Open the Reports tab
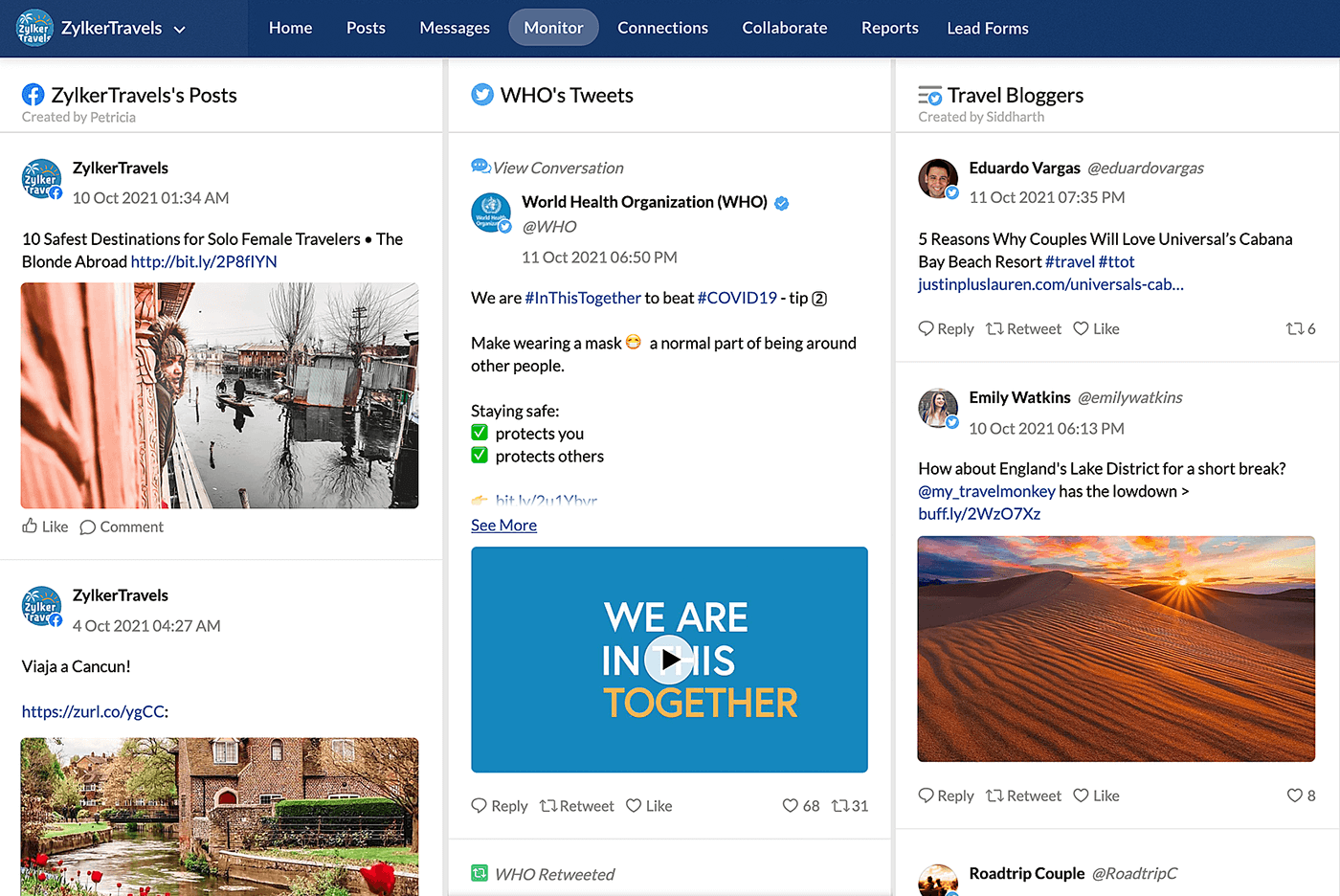Viewport: 1340px width, 896px height. (x=889, y=28)
